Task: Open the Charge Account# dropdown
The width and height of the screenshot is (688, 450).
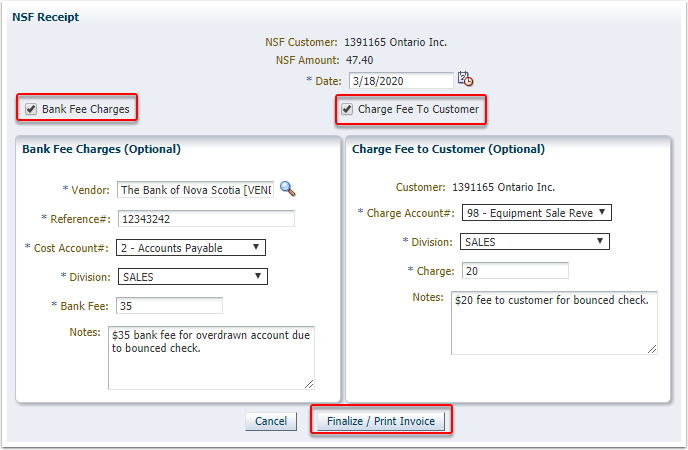Action: [x=537, y=213]
